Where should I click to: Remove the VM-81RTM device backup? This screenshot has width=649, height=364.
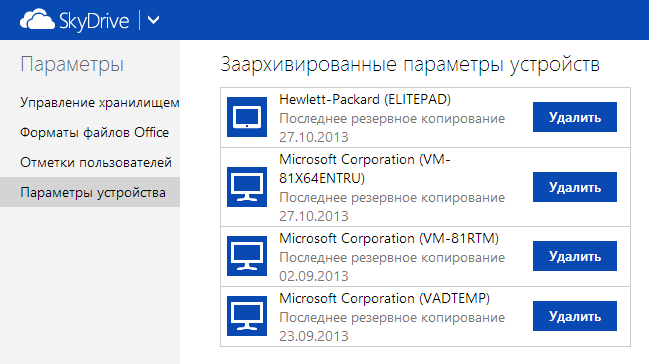tap(574, 256)
